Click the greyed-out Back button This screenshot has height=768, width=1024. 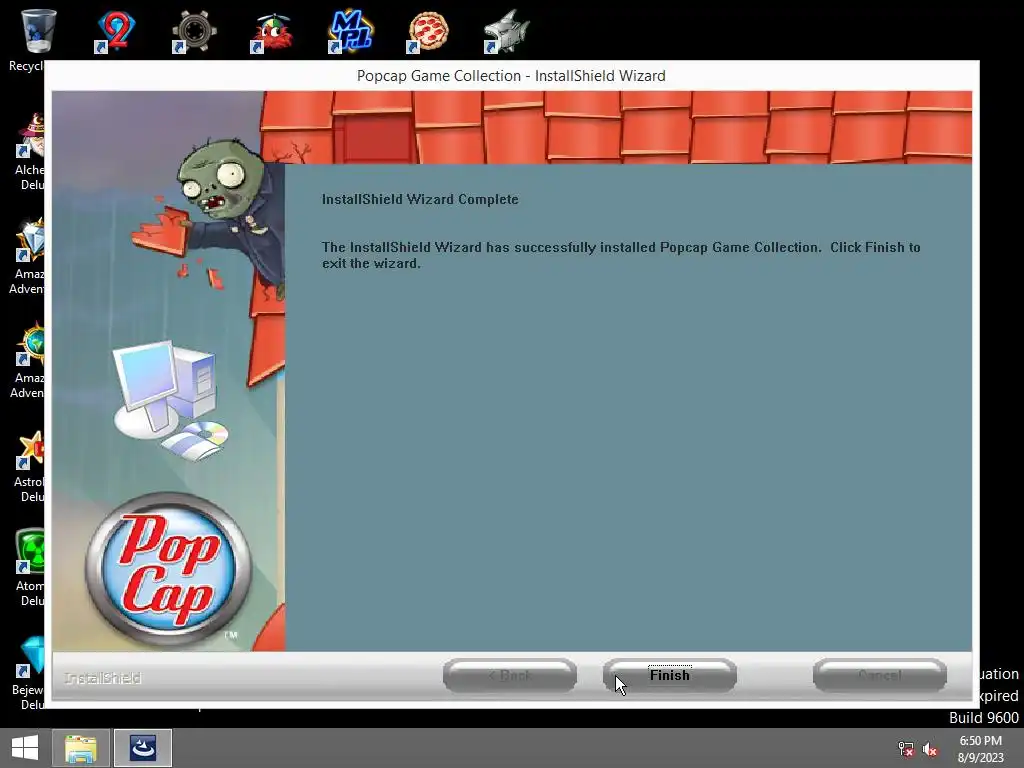[509, 675]
